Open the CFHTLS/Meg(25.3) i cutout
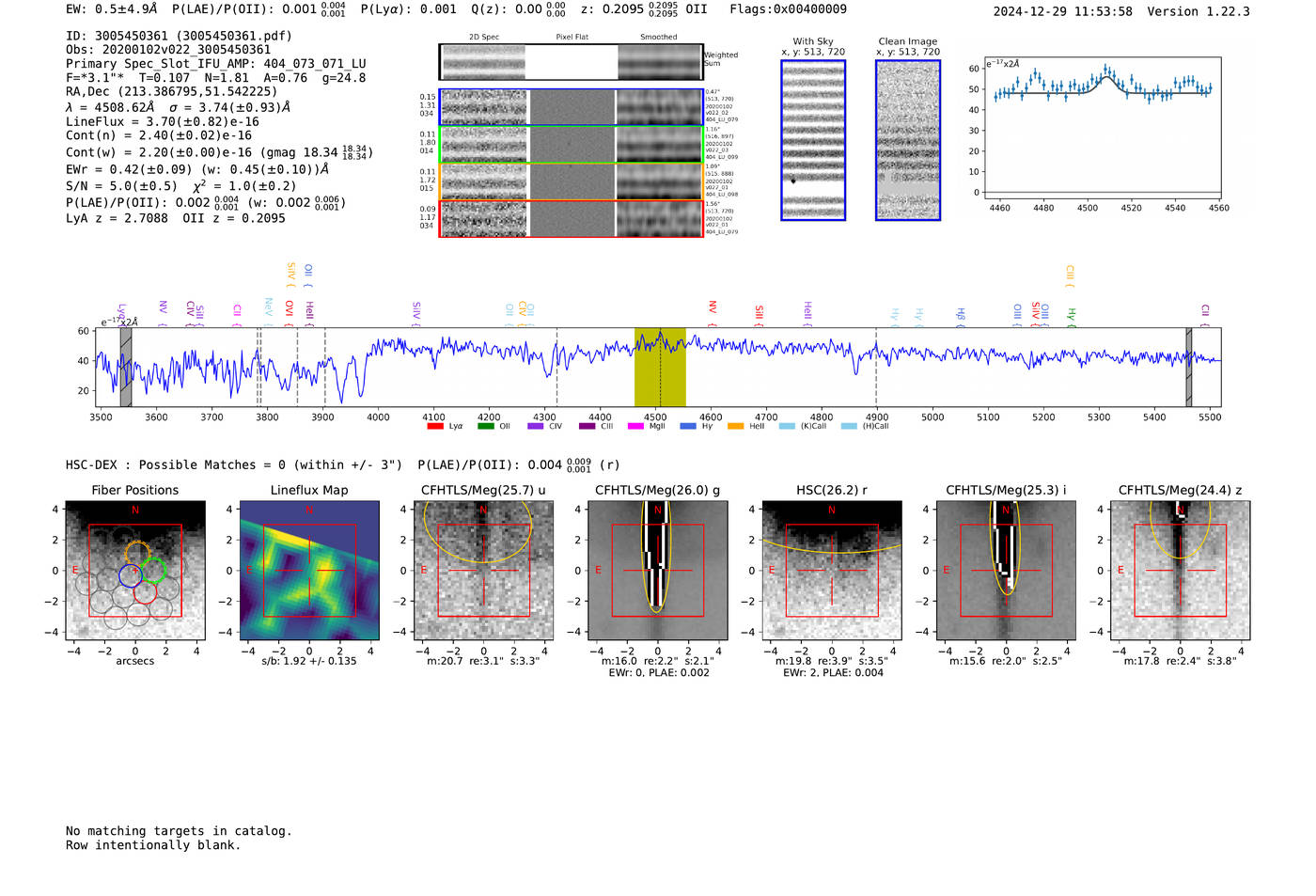Image resolution: width=1316 pixels, height=896 pixels. tap(1006, 571)
